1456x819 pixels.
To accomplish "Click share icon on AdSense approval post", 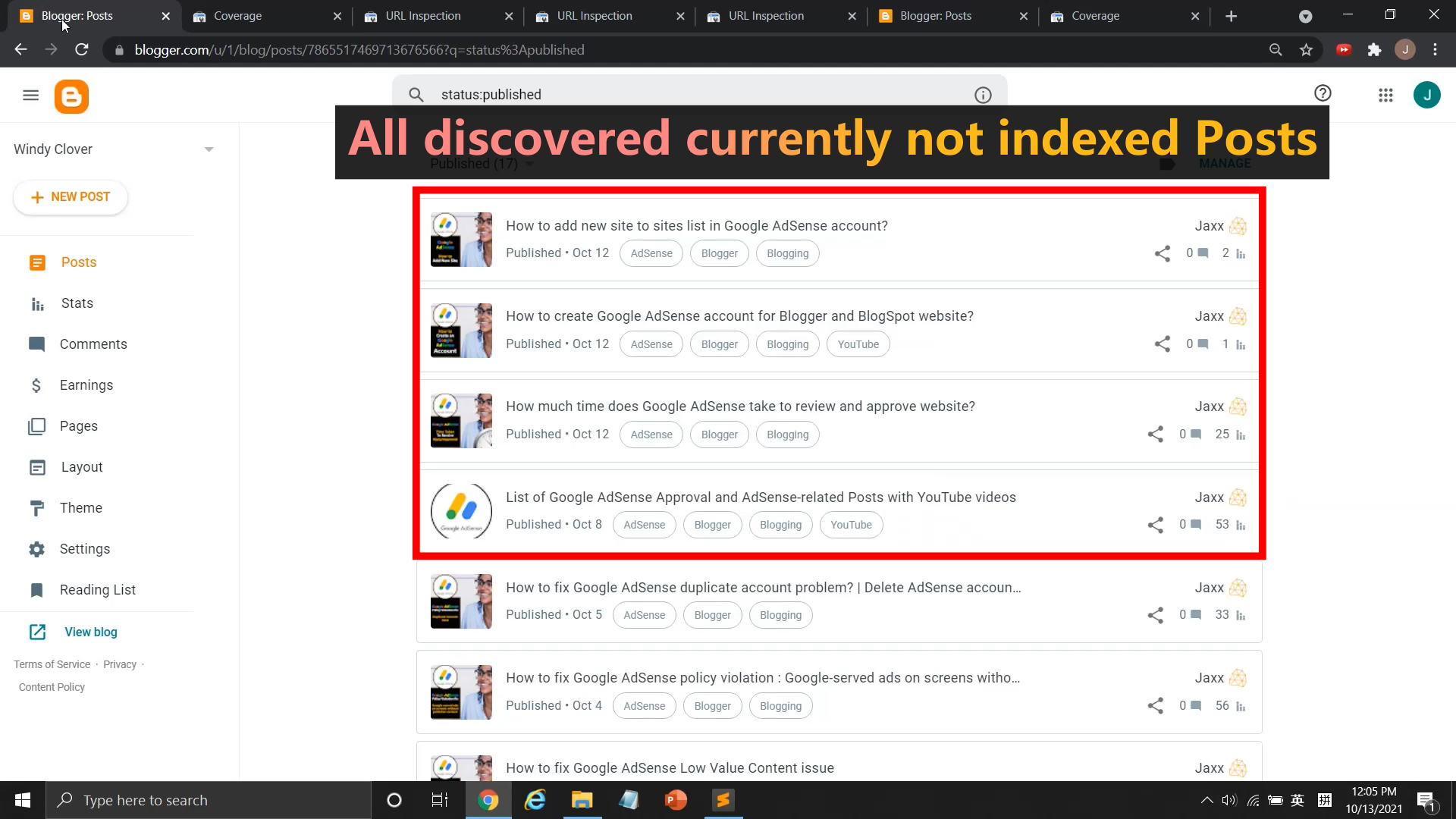I will (1156, 525).
